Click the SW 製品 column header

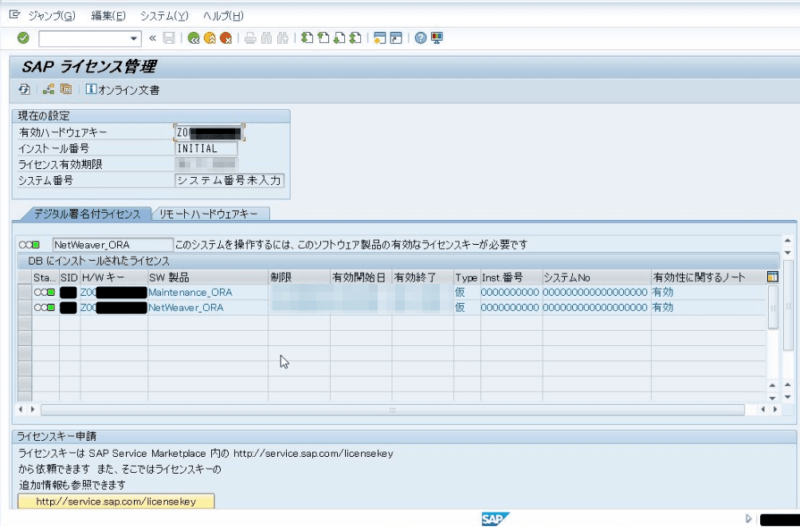208,277
